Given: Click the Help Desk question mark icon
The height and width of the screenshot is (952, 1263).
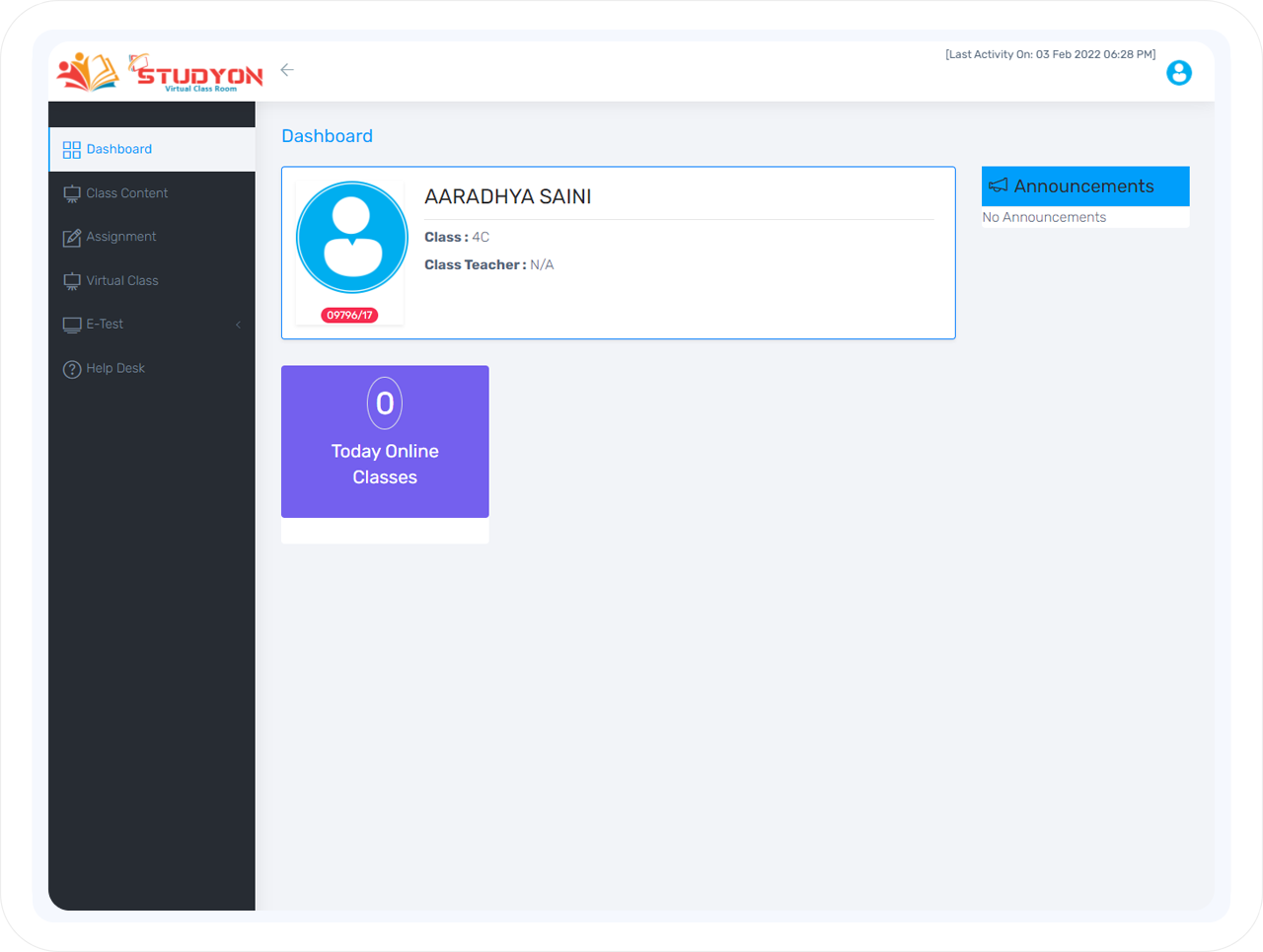Looking at the screenshot, I should tap(71, 369).
